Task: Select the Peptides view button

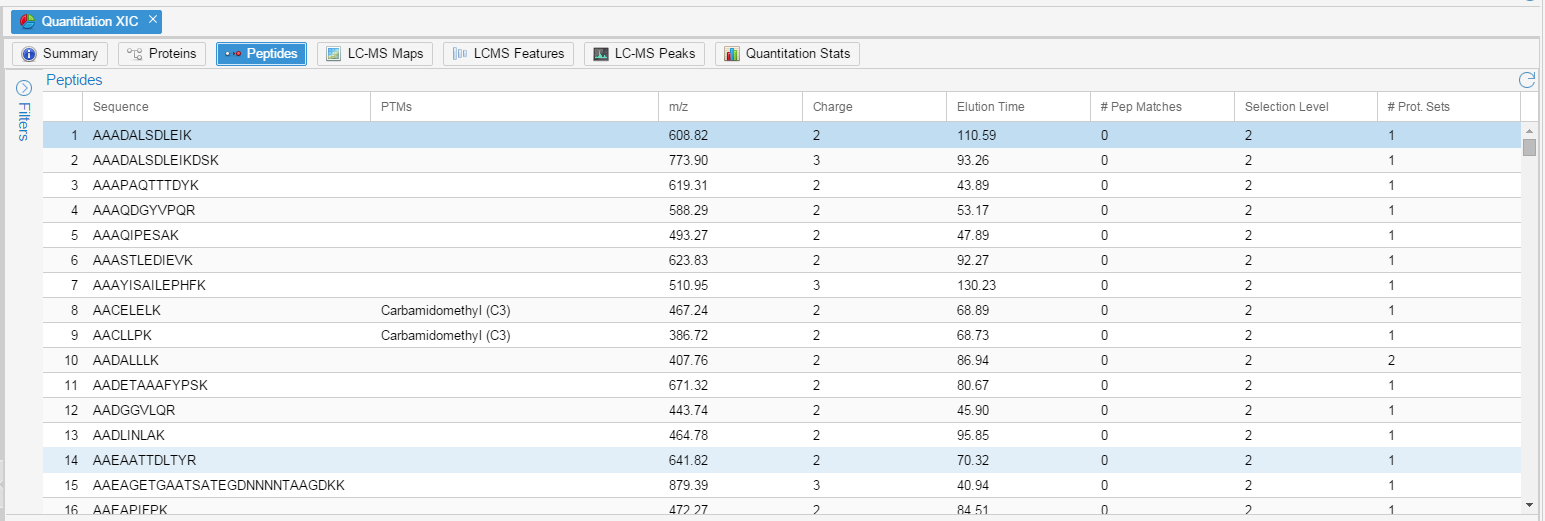Action: pyautogui.click(x=262, y=54)
